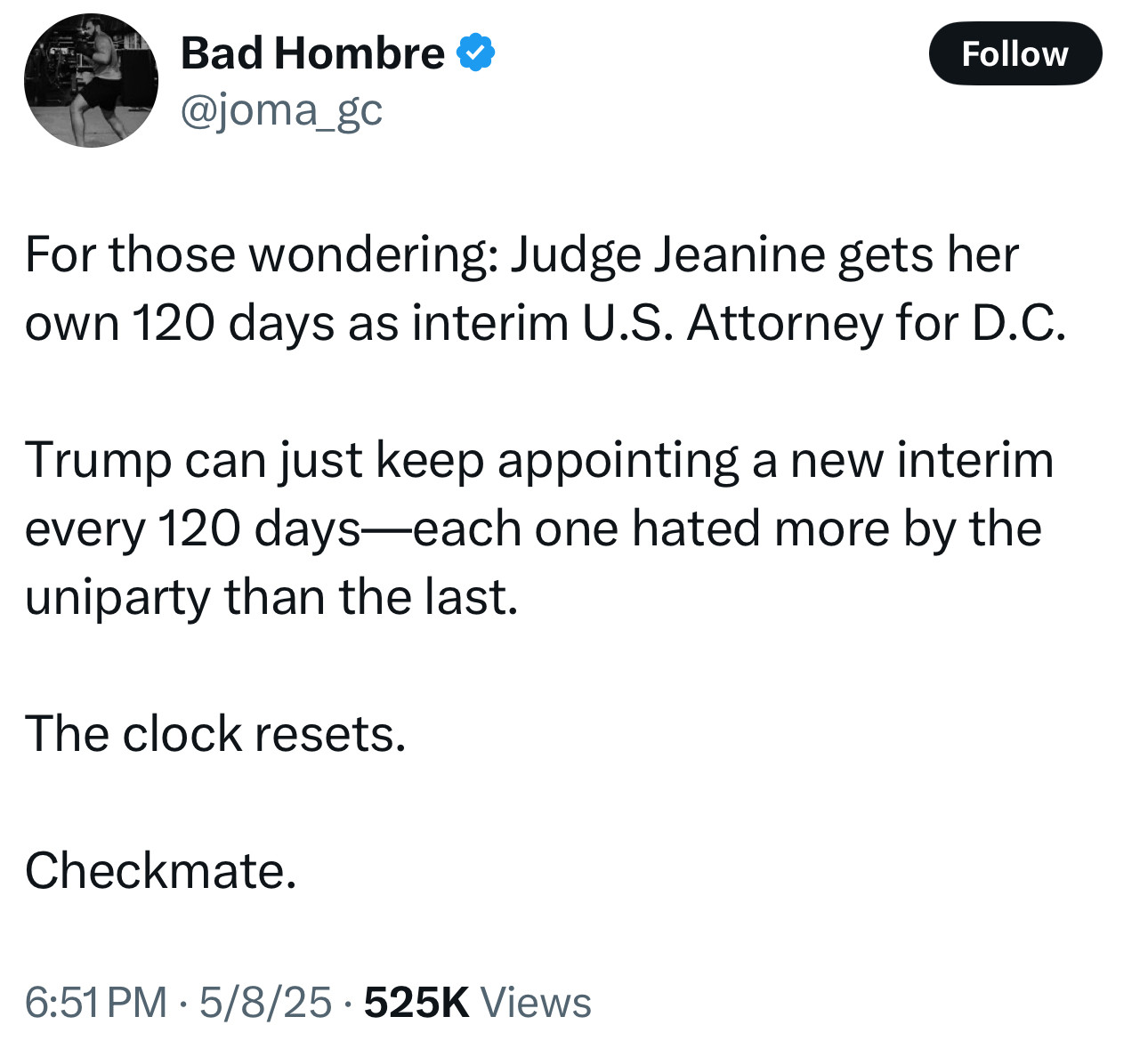Click the line "uniparty than the last."
This screenshot has width=1148, height=1057.
pyautogui.click(x=271, y=597)
